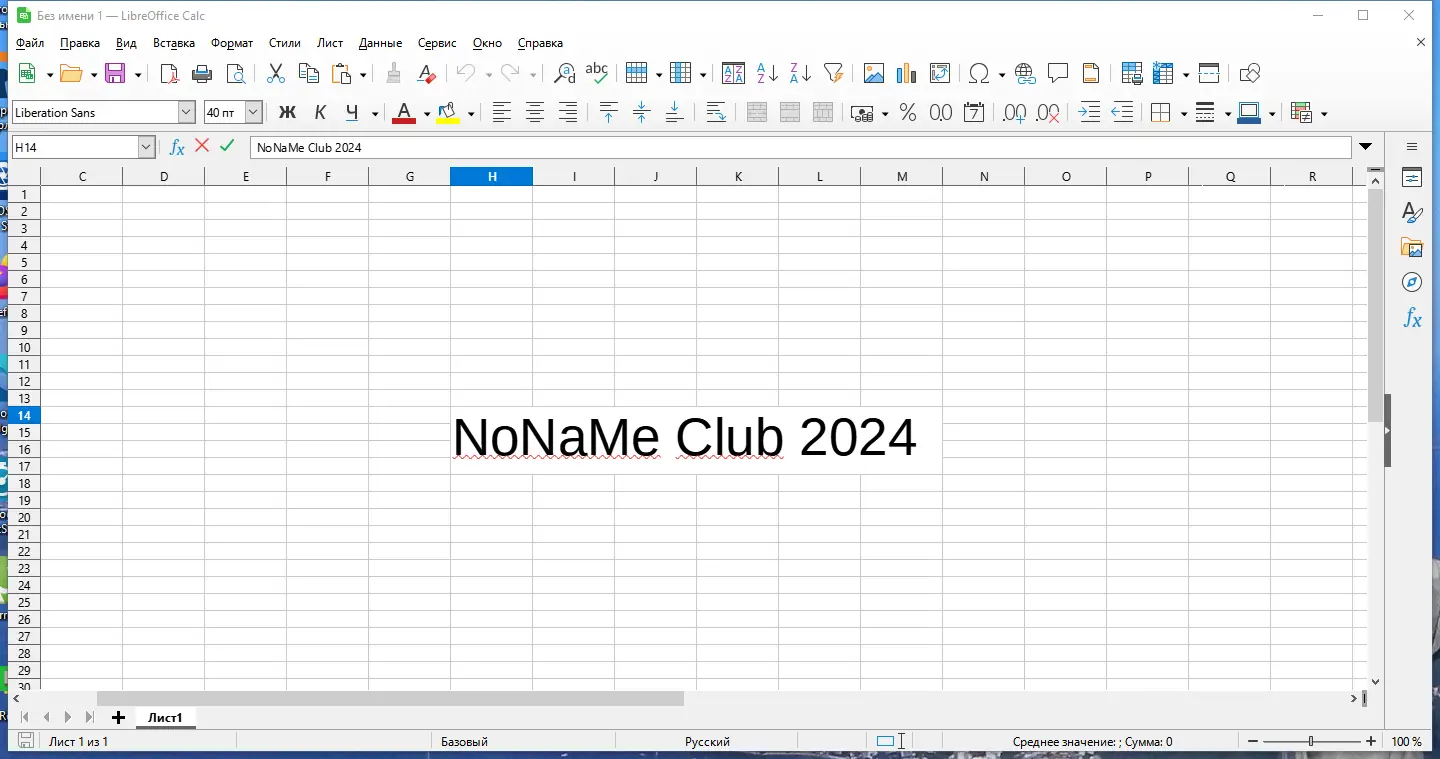
Task: Apply the red font color
Action: coord(404,113)
